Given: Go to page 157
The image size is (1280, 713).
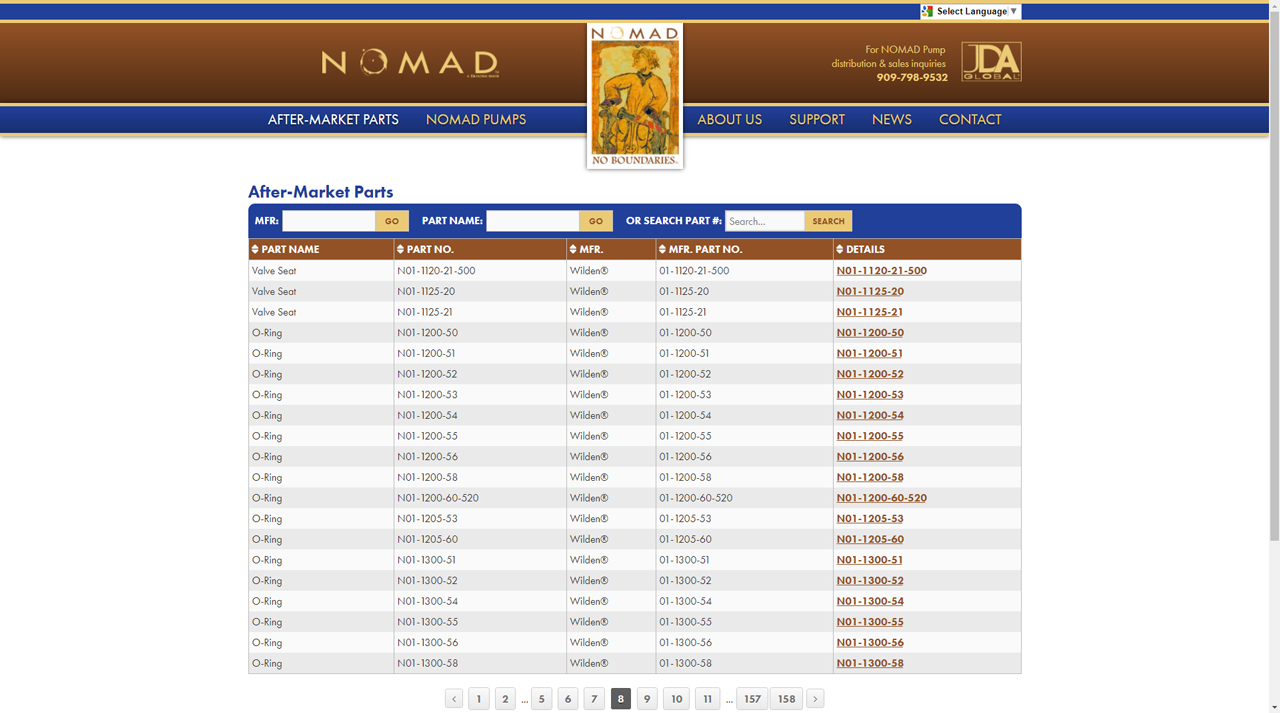Looking at the screenshot, I should (752, 699).
